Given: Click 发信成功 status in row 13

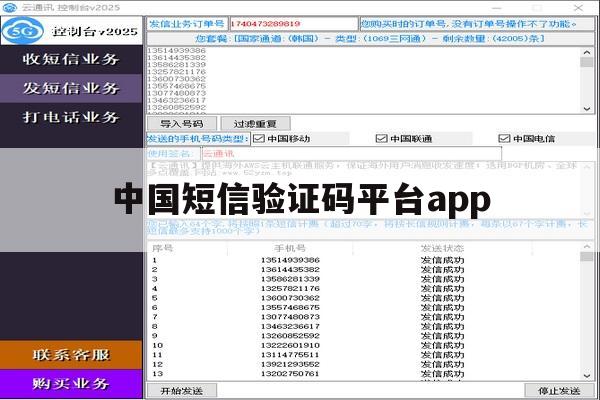Looking at the screenshot, I should (442, 374).
